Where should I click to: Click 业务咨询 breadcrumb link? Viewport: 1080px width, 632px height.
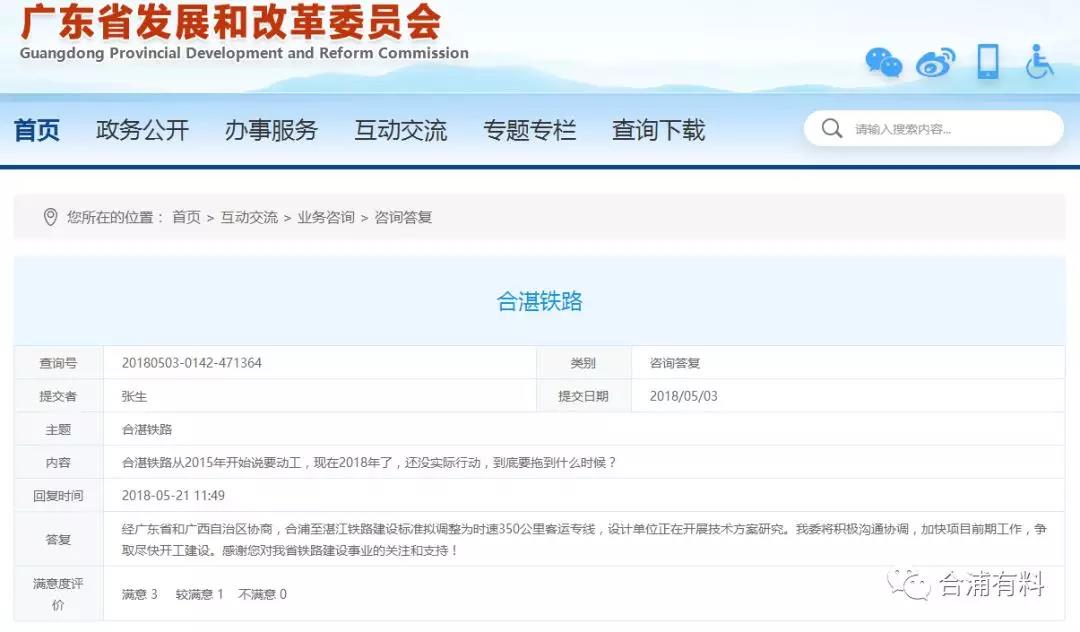tap(326, 217)
